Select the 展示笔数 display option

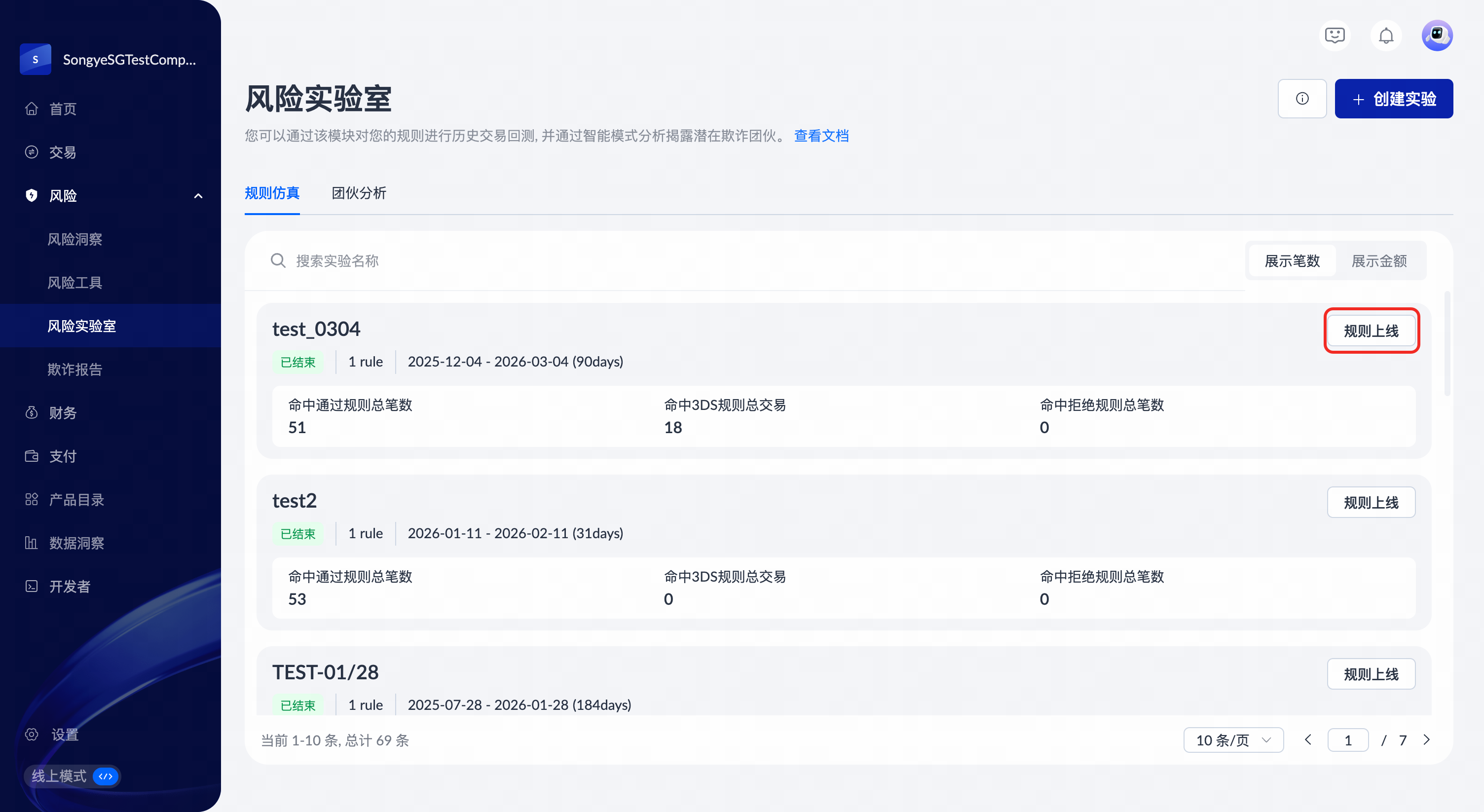pyautogui.click(x=1292, y=261)
